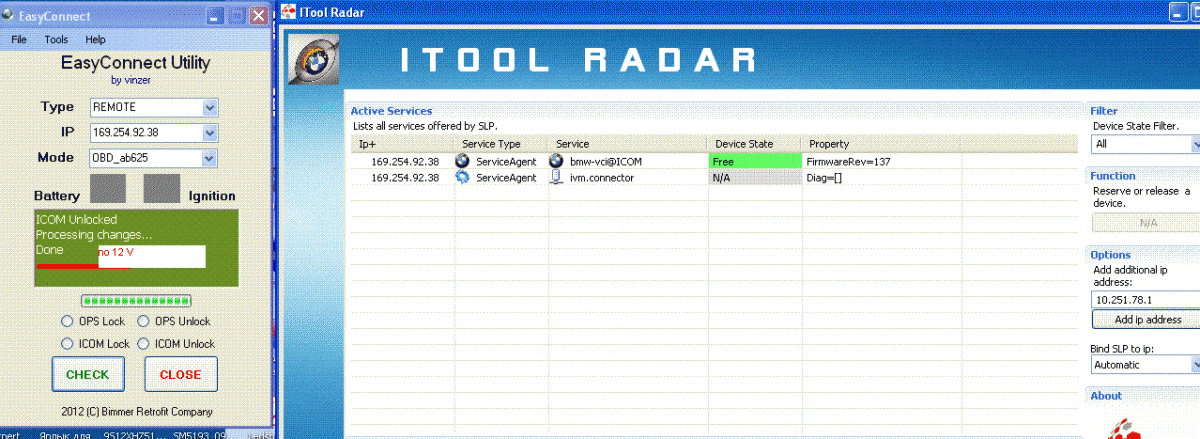Select the ICOM Lock radio button
Viewport: 1200px width, 439px height.
click(68, 343)
